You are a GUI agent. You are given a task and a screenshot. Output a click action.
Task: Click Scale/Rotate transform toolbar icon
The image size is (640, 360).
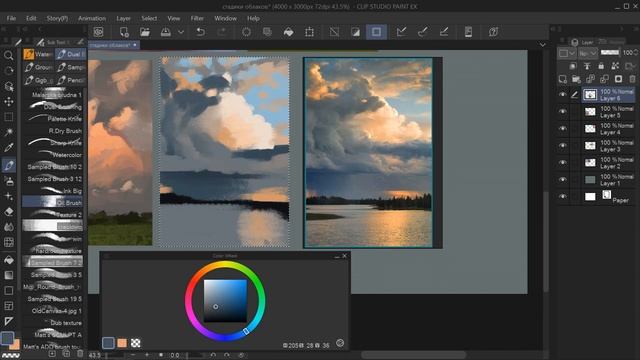309,32
